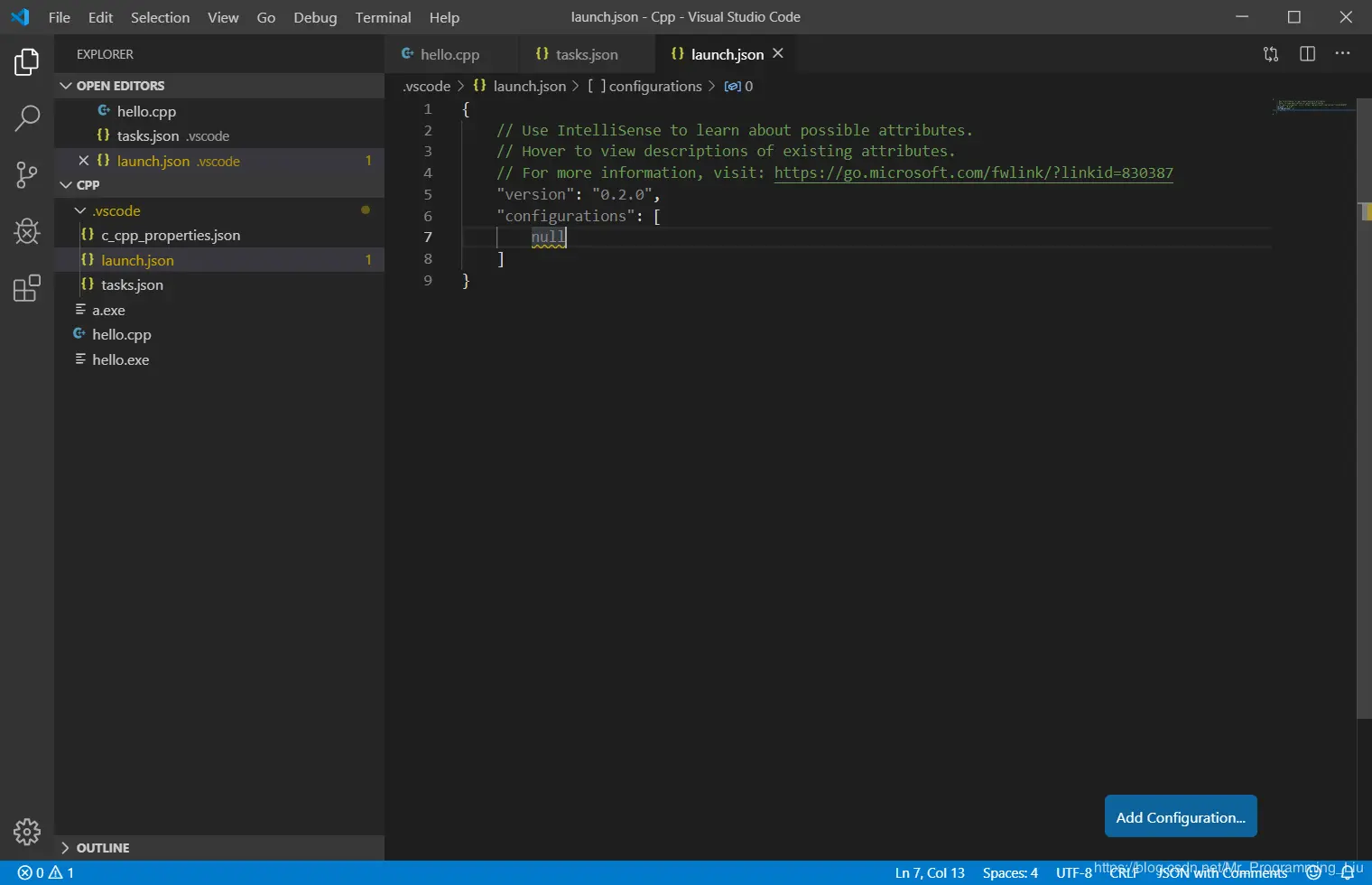The image size is (1372, 885).
Task: Open the Explorer view in the activity bar
Action: tap(27, 62)
